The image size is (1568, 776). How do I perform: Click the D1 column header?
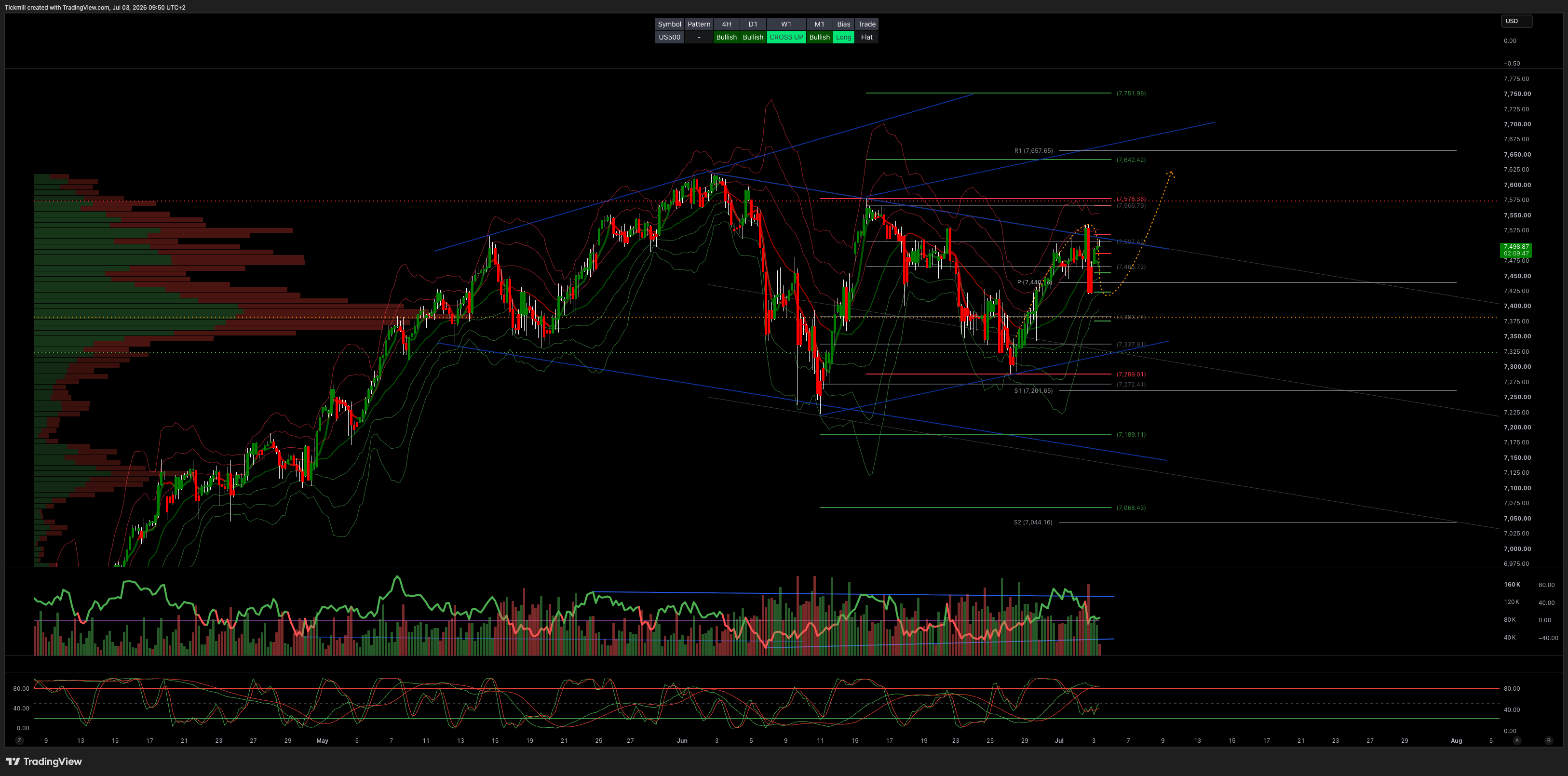pos(753,25)
